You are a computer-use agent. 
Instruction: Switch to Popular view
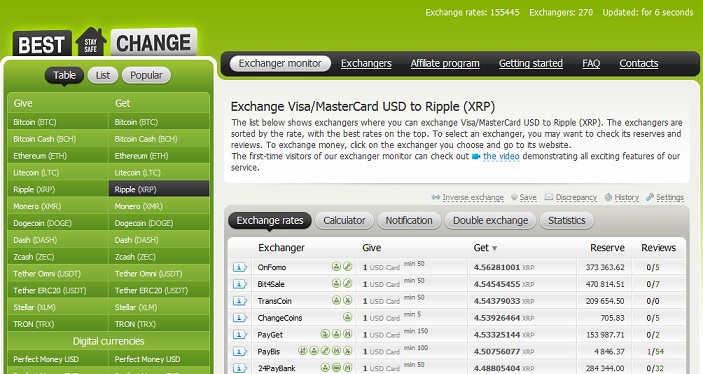pyautogui.click(x=146, y=75)
